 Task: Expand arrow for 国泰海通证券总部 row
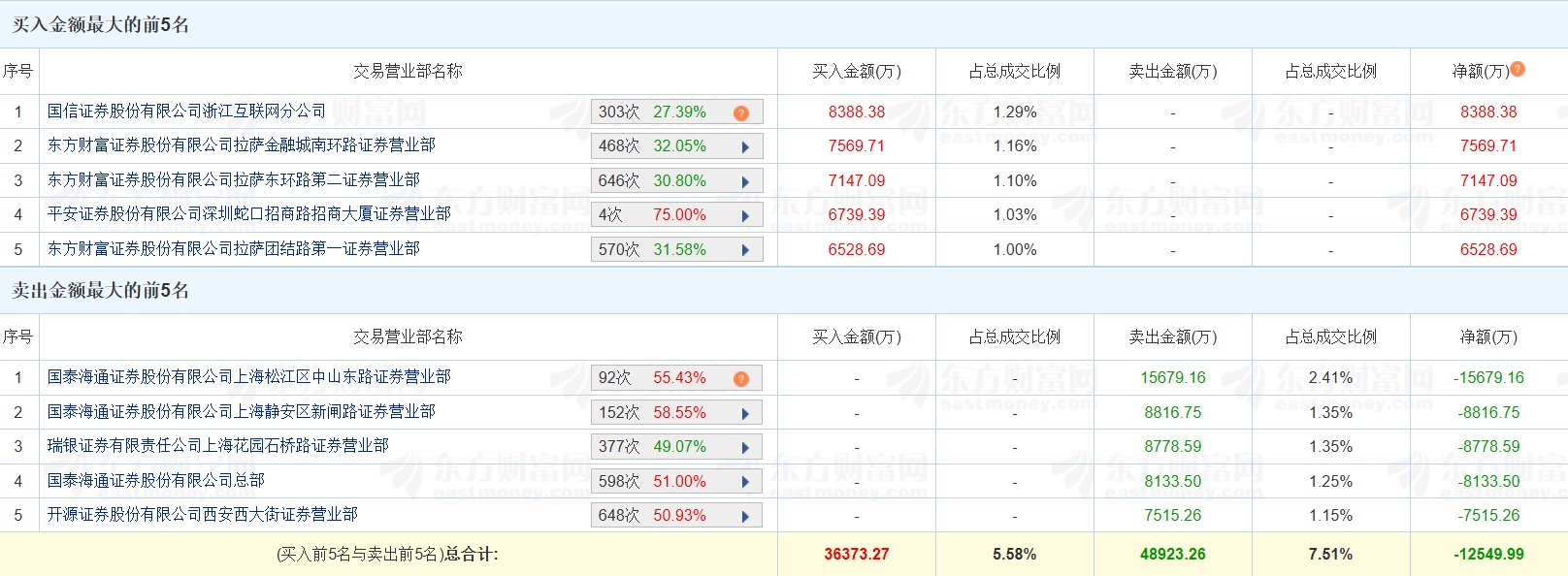coord(745,482)
